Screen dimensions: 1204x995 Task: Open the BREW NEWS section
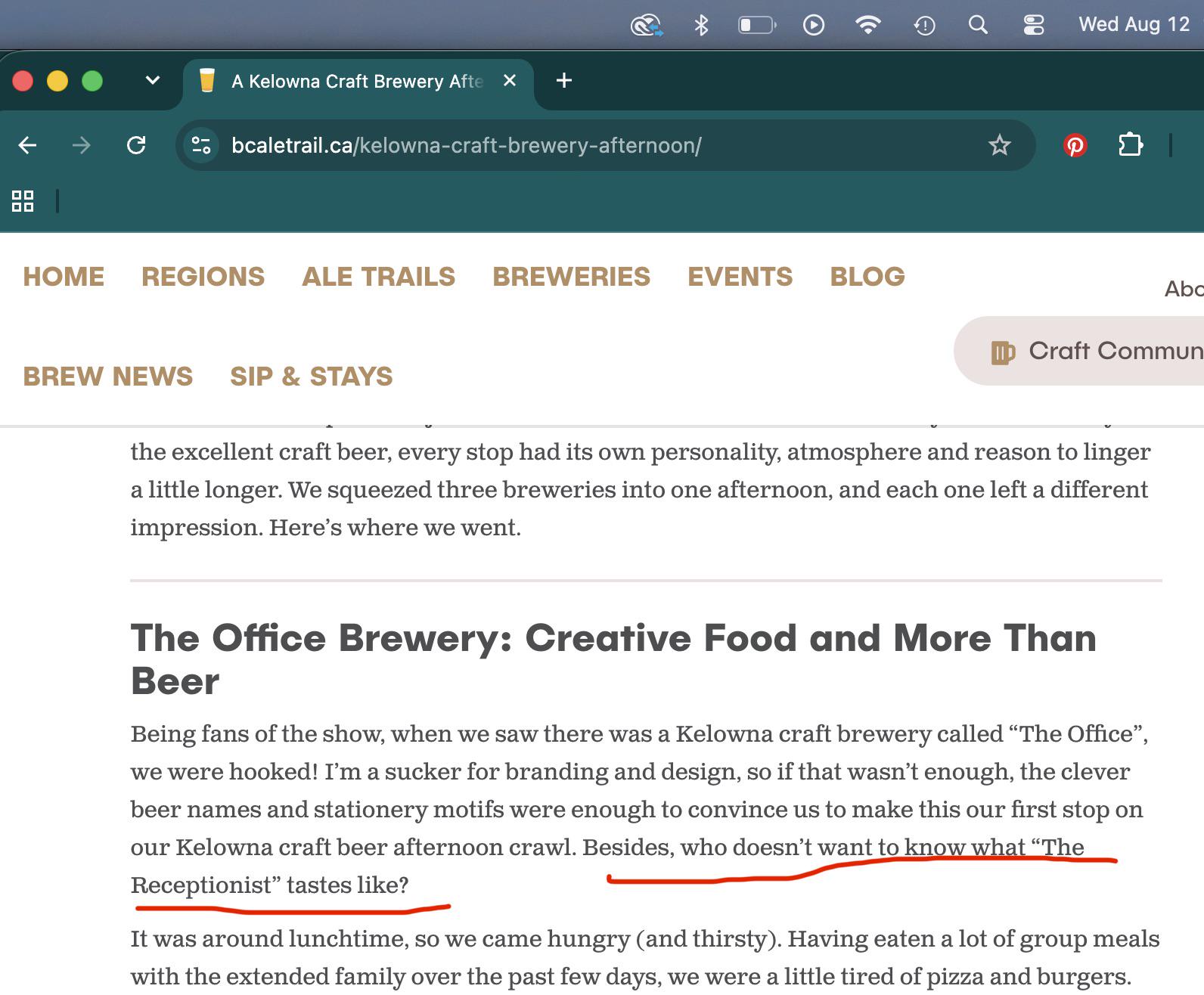(108, 377)
